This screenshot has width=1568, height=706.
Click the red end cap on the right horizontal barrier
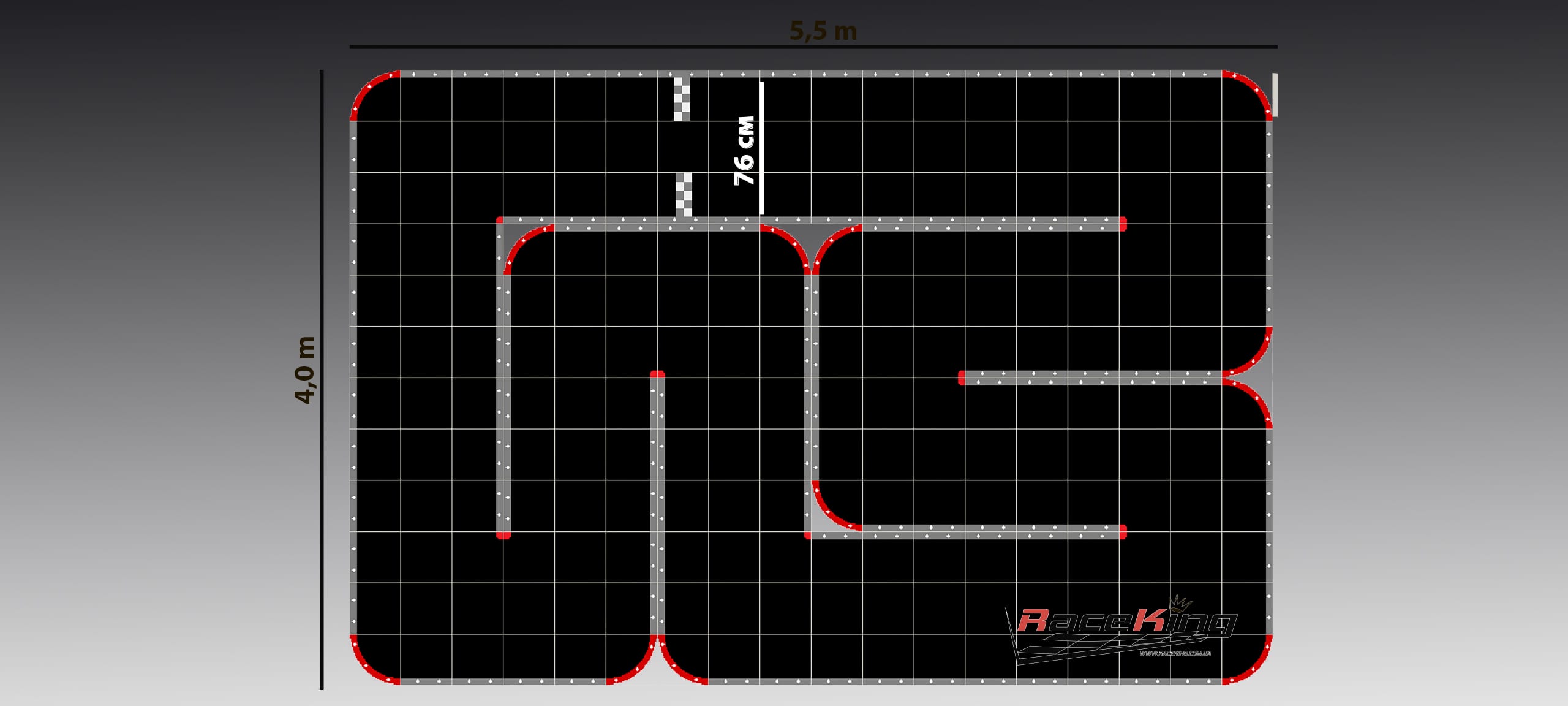point(962,378)
